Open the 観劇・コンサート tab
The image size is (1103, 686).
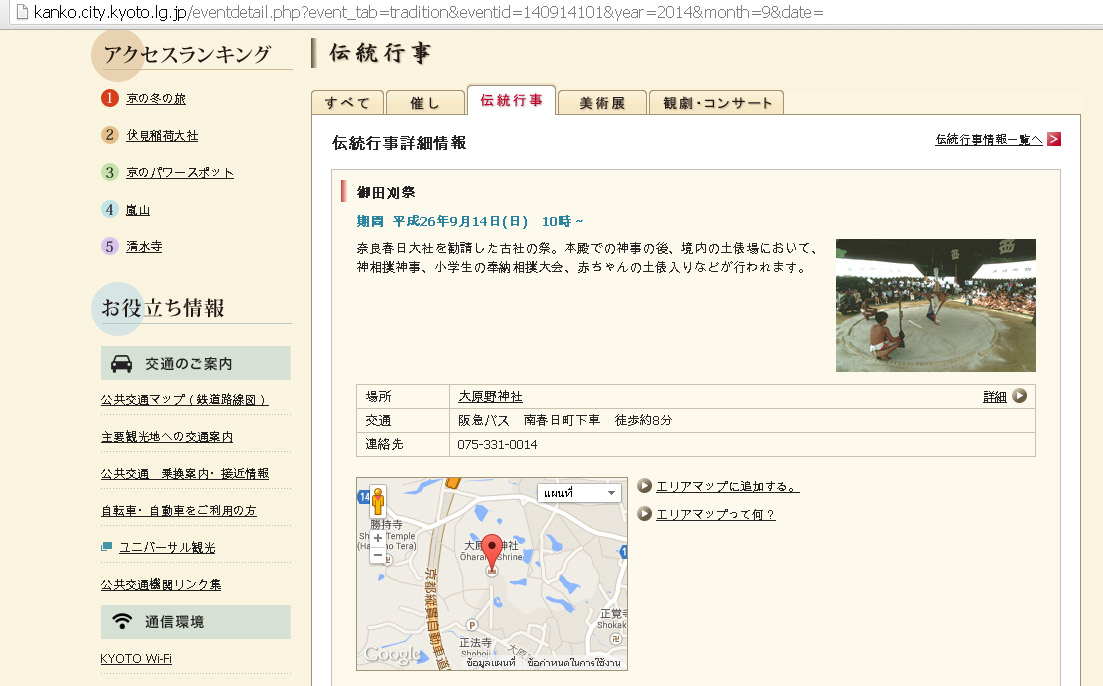(x=716, y=103)
